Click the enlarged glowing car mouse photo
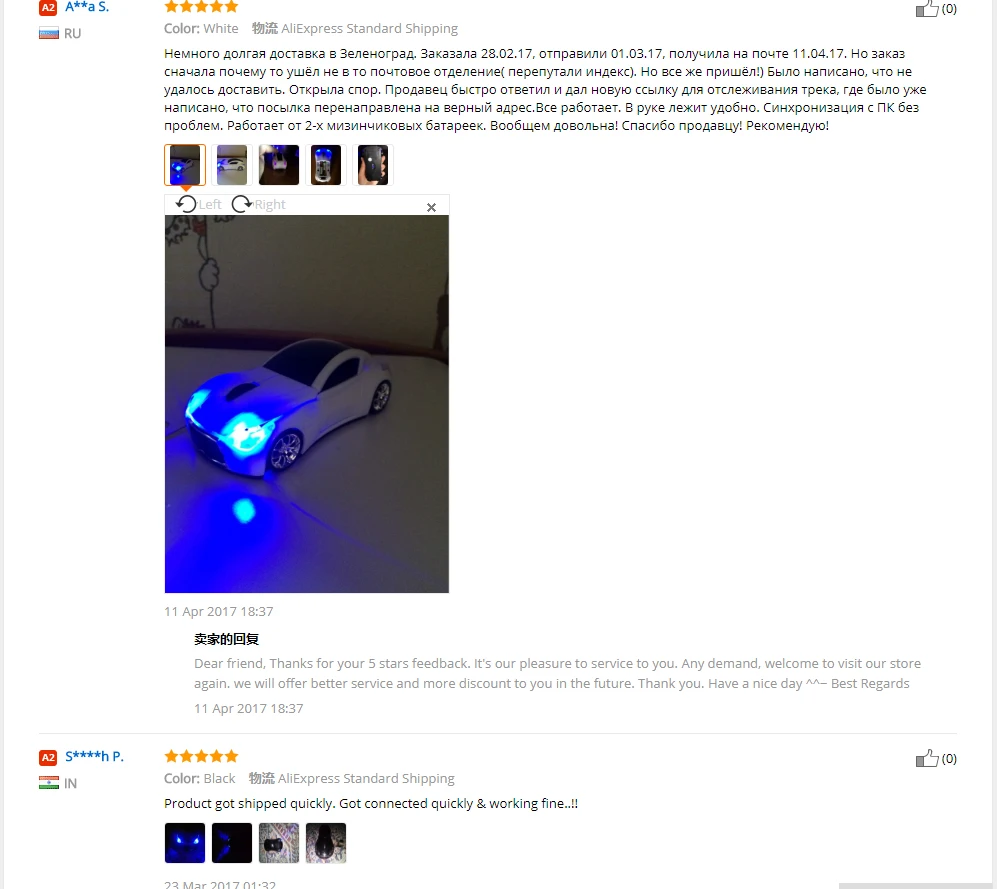Screen dimensions: 997x889 [x=306, y=404]
